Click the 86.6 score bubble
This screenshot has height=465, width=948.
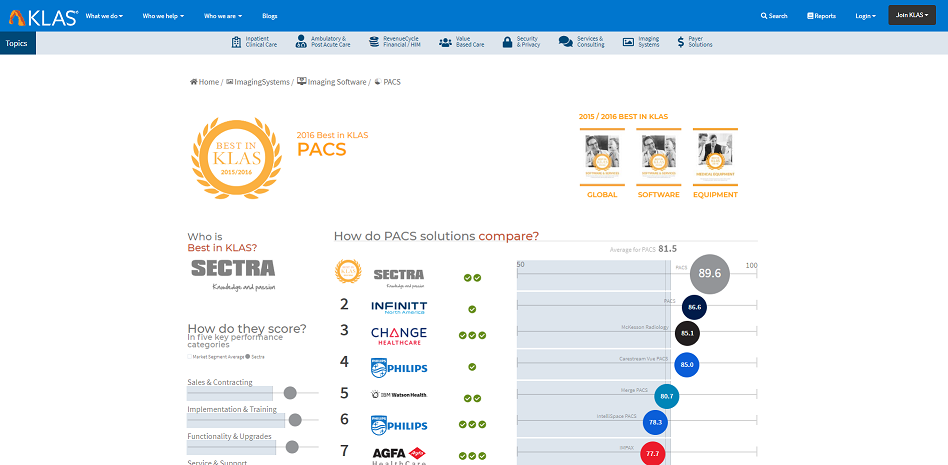coord(694,307)
